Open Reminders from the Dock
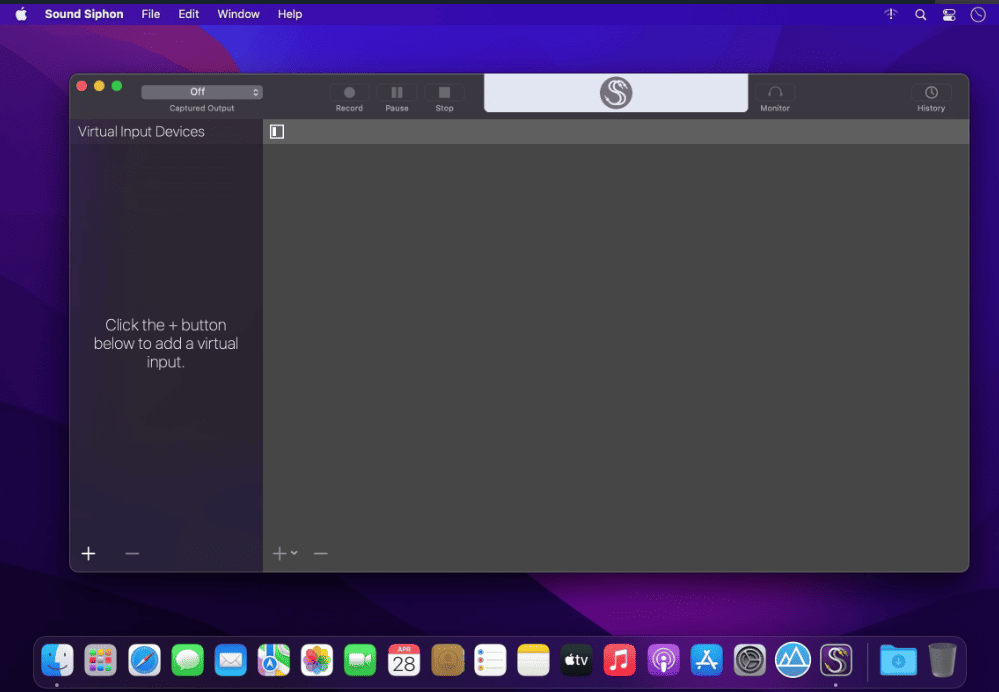999x692 pixels. point(490,660)
